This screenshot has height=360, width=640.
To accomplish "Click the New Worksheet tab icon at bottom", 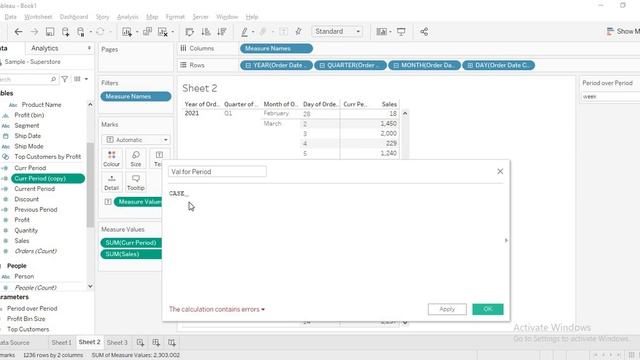I will coord(140,342).
